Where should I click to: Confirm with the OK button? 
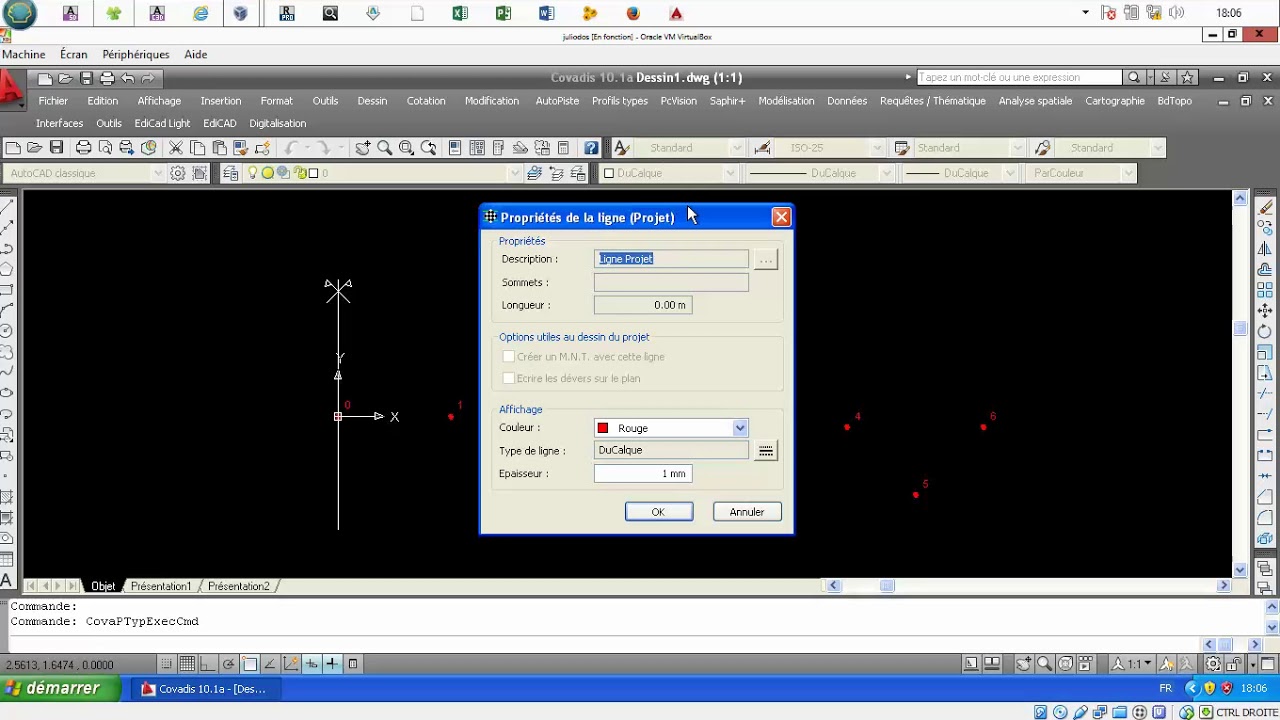(658, 512)
